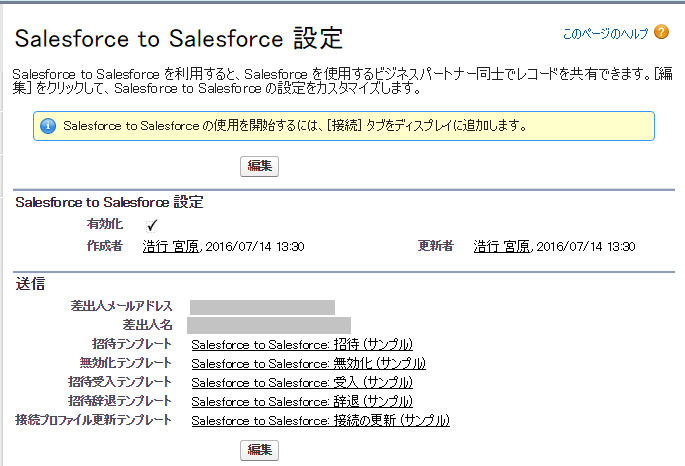This screenshot has width=685, height=466.
Task: Open the 無効化 (サンプル) template link
Action: (x=308, y=363)
